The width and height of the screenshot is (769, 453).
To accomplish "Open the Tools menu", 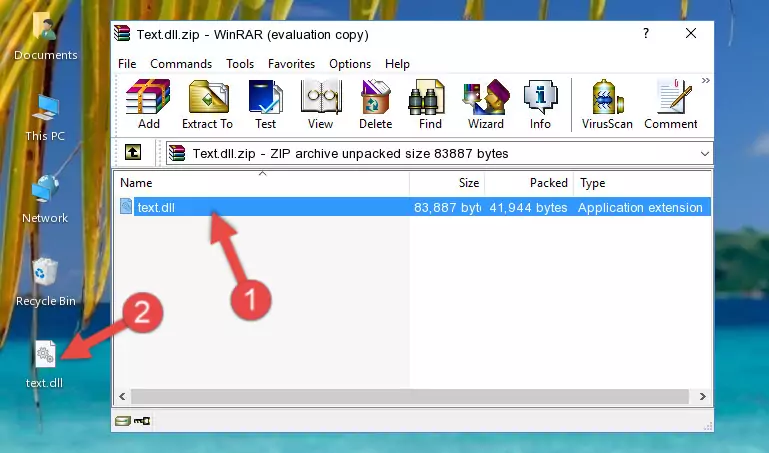I will [240, 64].
